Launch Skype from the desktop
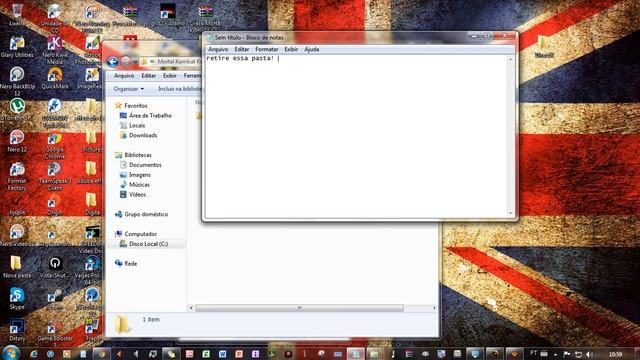Image resolution: width=640 pixels, height=360 pixels. [17, 298]
